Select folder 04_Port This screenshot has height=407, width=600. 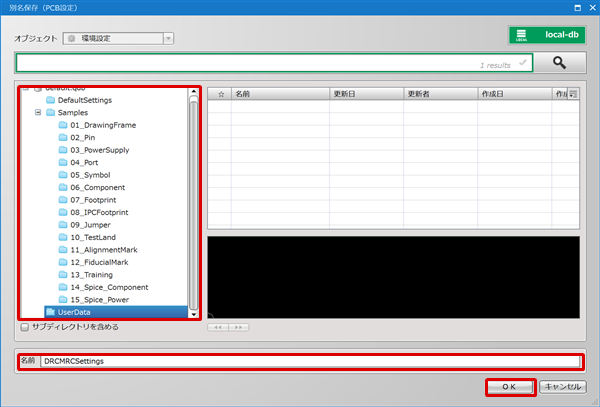click(x=78, y=163)
